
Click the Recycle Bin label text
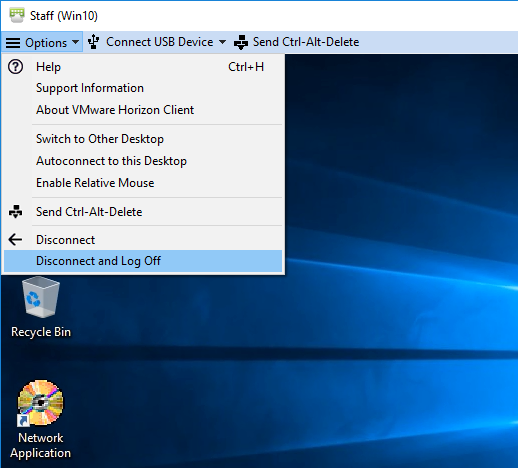[x=41, y=332]
